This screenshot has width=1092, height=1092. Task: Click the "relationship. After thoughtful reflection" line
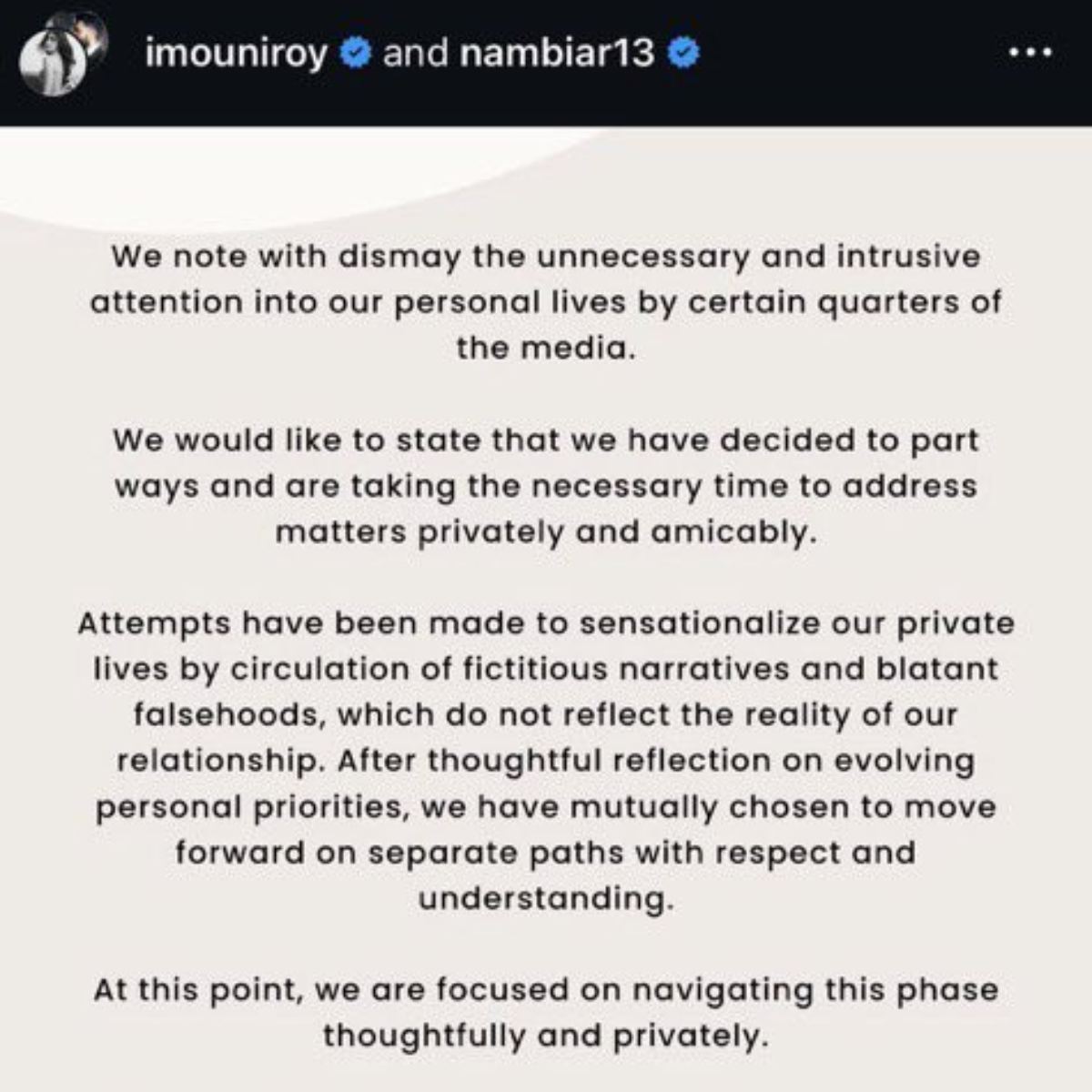(x=546, y=761)
